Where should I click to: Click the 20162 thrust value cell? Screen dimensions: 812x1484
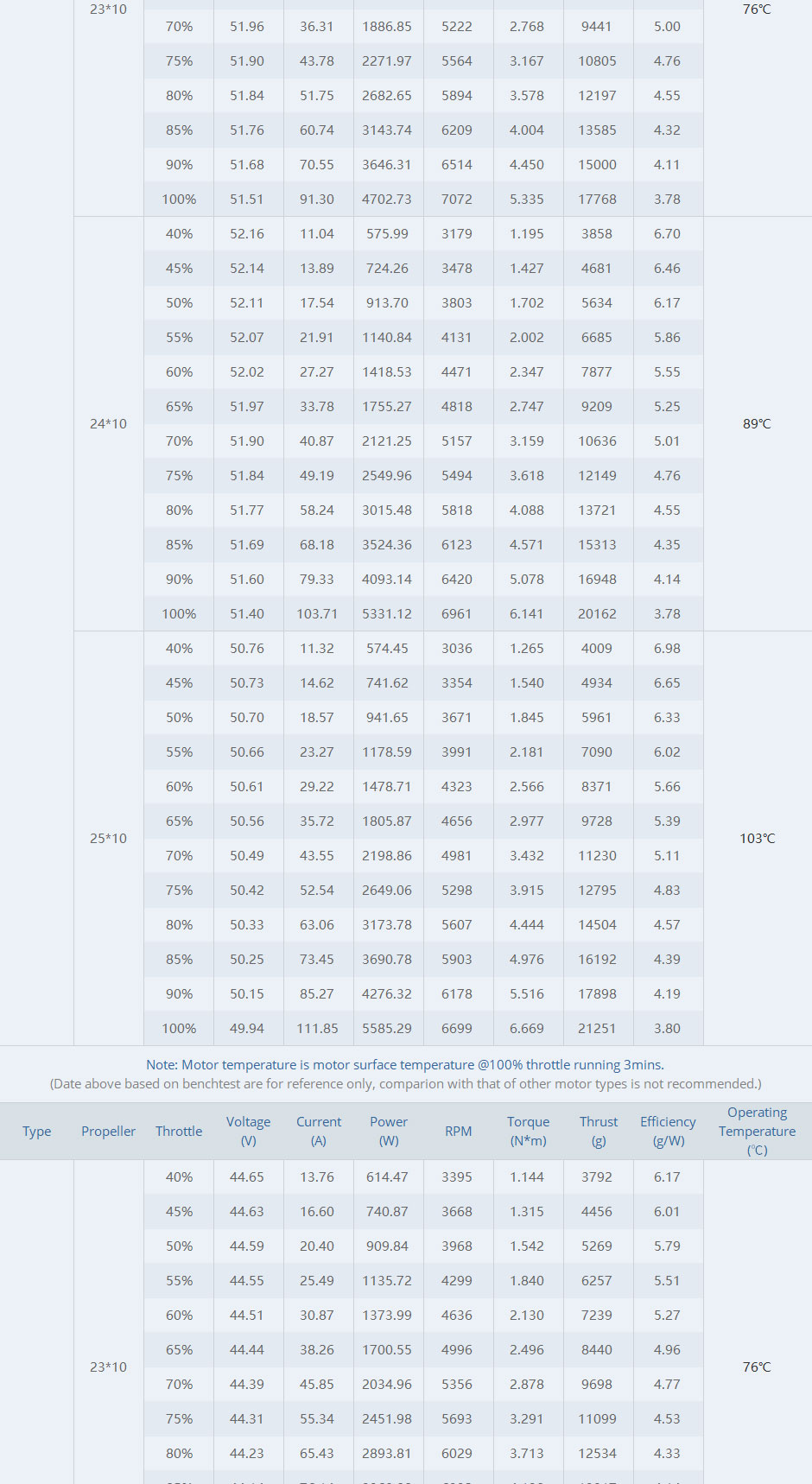click(597, 613)
